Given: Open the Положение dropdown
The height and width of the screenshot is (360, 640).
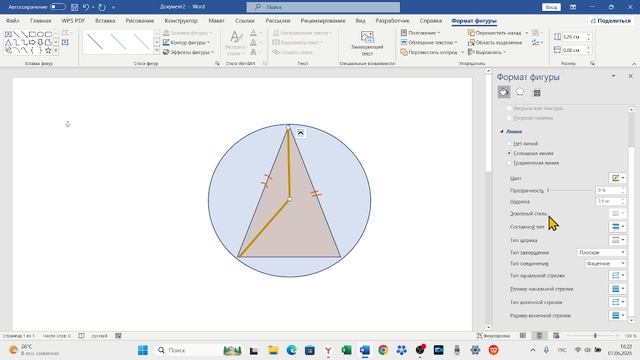Looking at the screenshot, I should (420, 33).
